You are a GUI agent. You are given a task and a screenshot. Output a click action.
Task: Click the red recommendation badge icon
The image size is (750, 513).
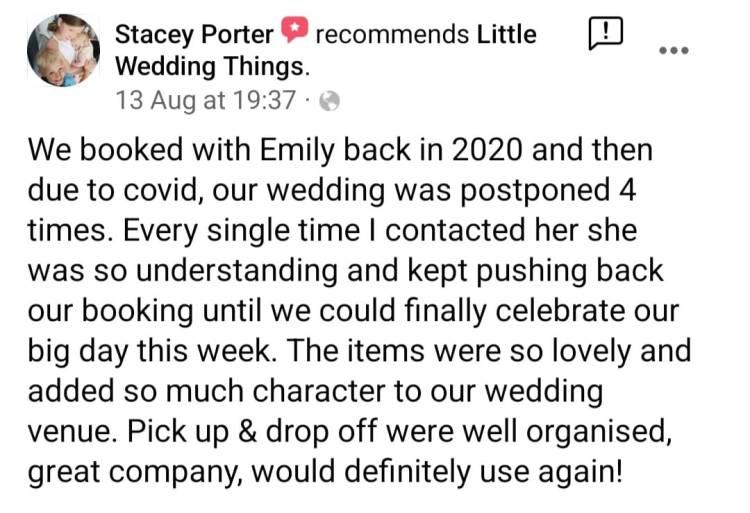pyautogui.click(x=295, y=34)
